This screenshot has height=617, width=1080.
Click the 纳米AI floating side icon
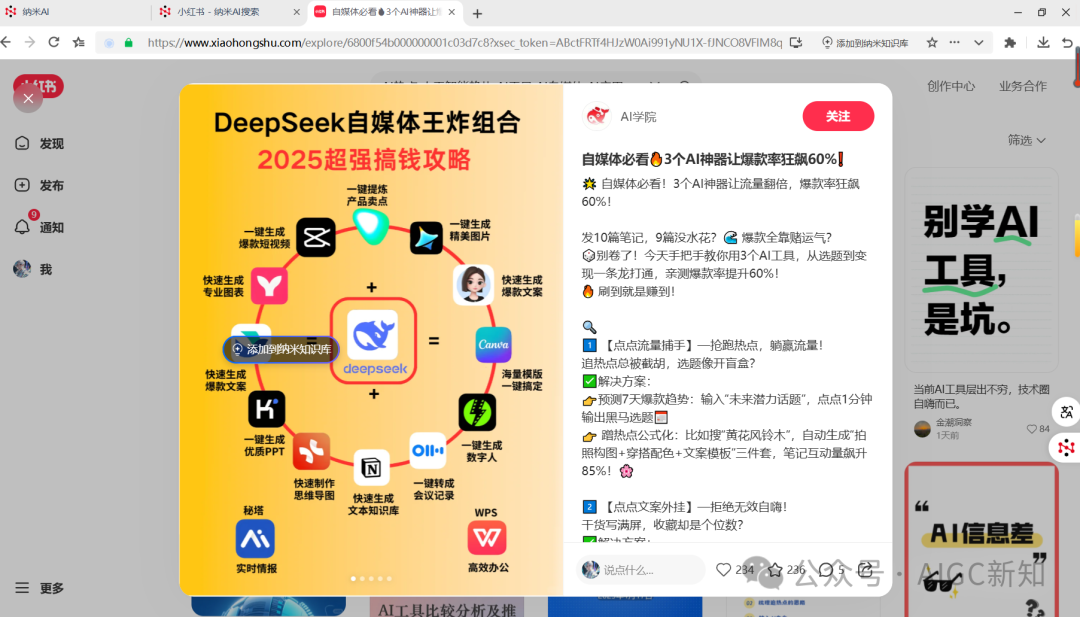(x=1066, y=448)
